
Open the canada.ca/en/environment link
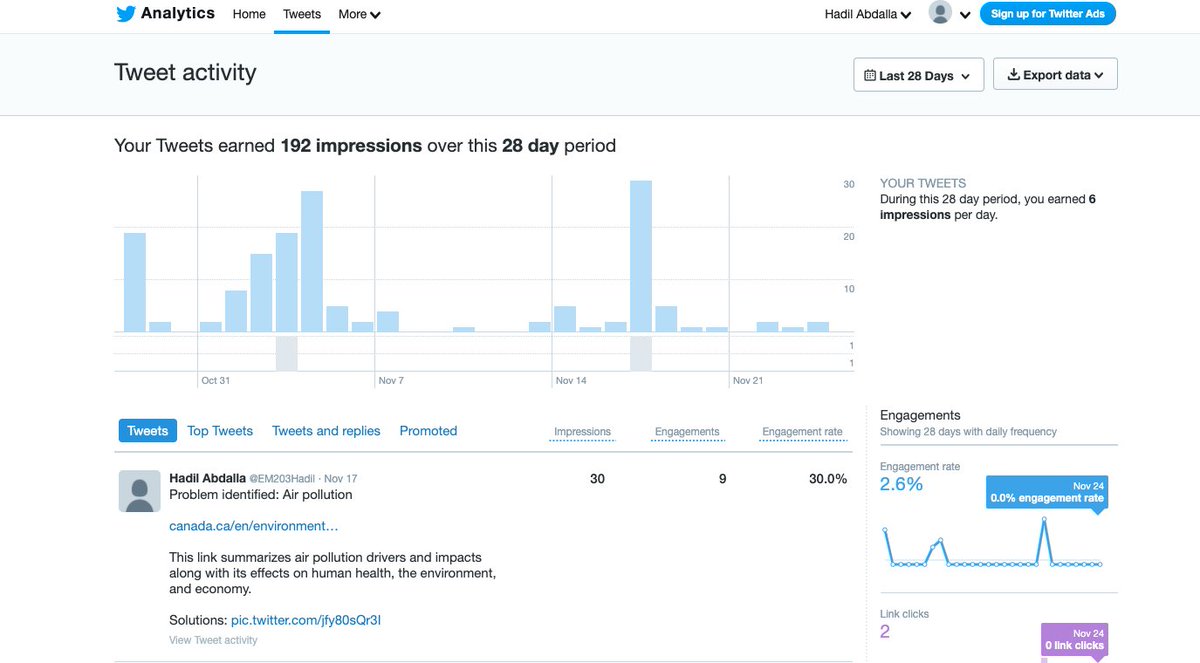(x=254, y=526)
